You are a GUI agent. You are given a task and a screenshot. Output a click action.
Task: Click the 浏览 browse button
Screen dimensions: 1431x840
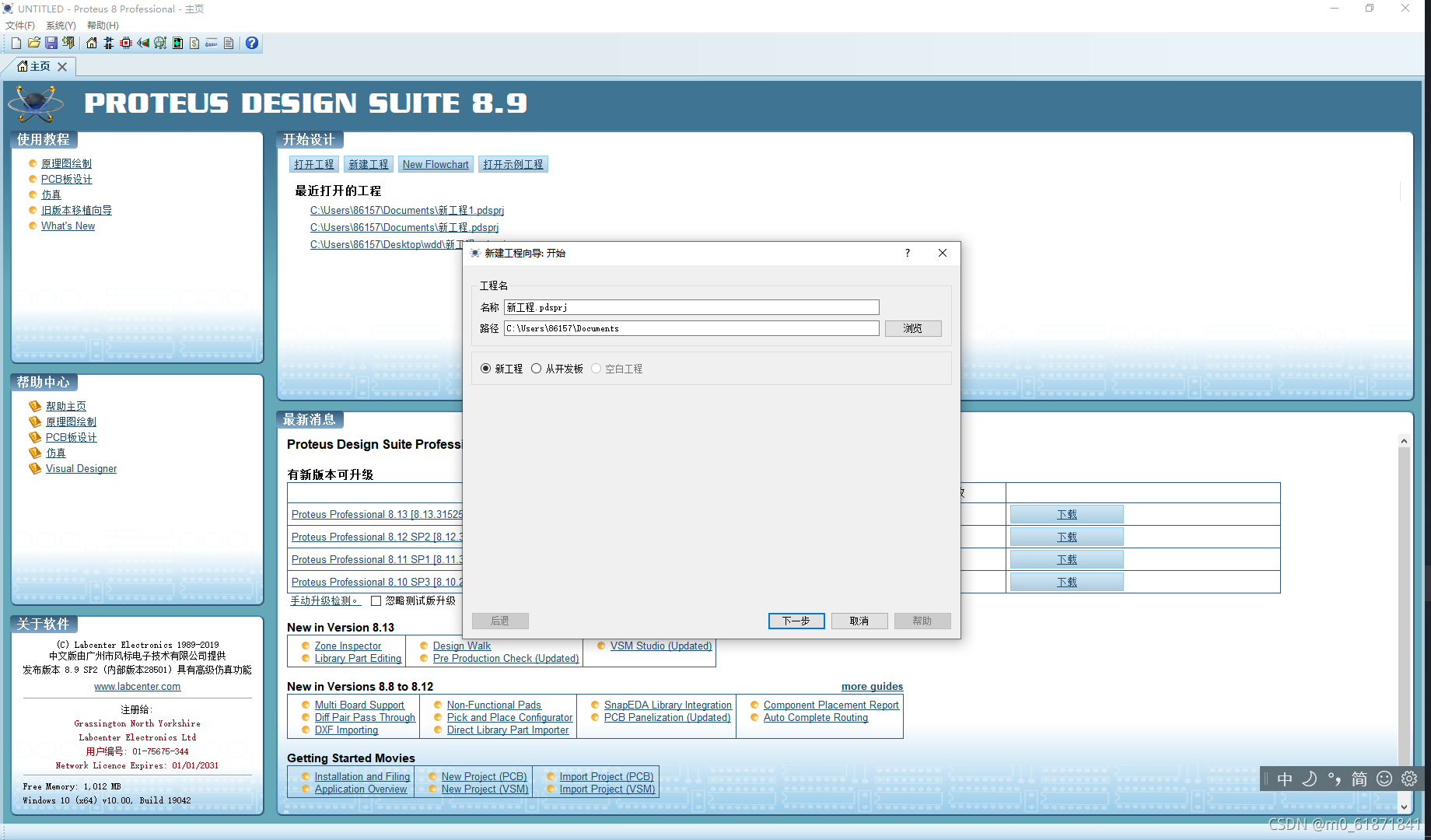(913, 328)
